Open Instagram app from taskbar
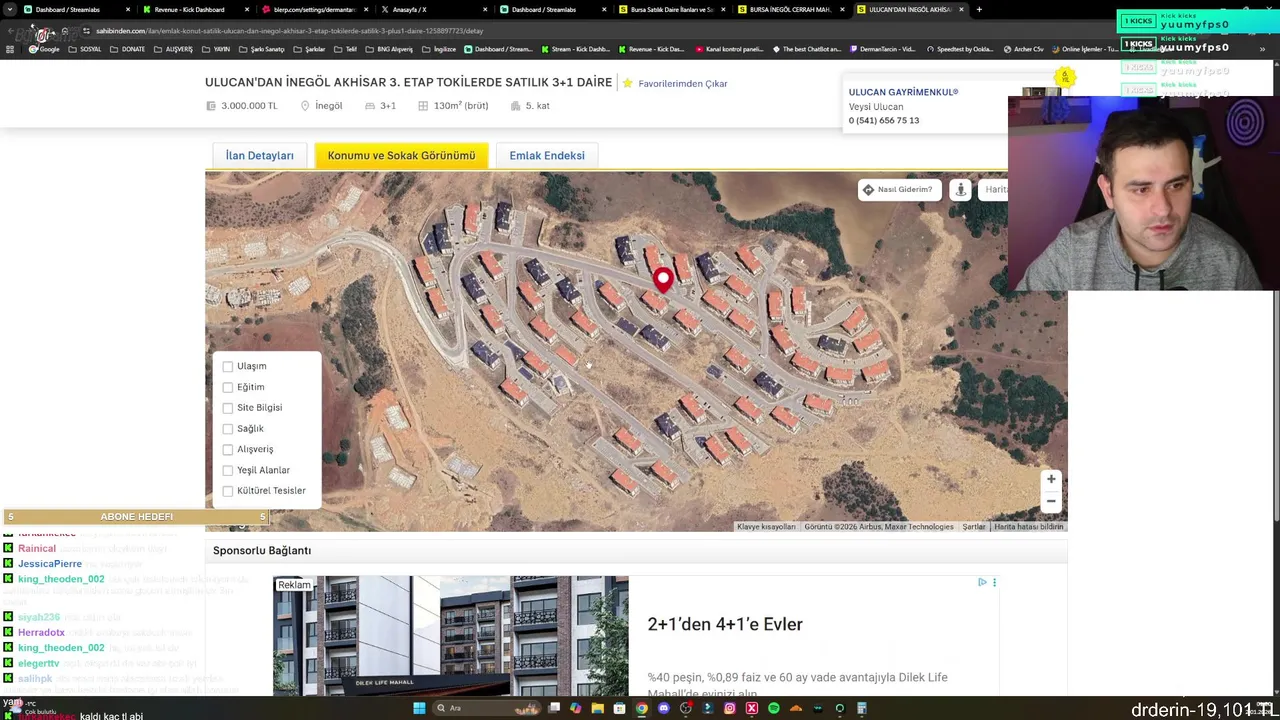1280x720 pixels. pos(729,708)
